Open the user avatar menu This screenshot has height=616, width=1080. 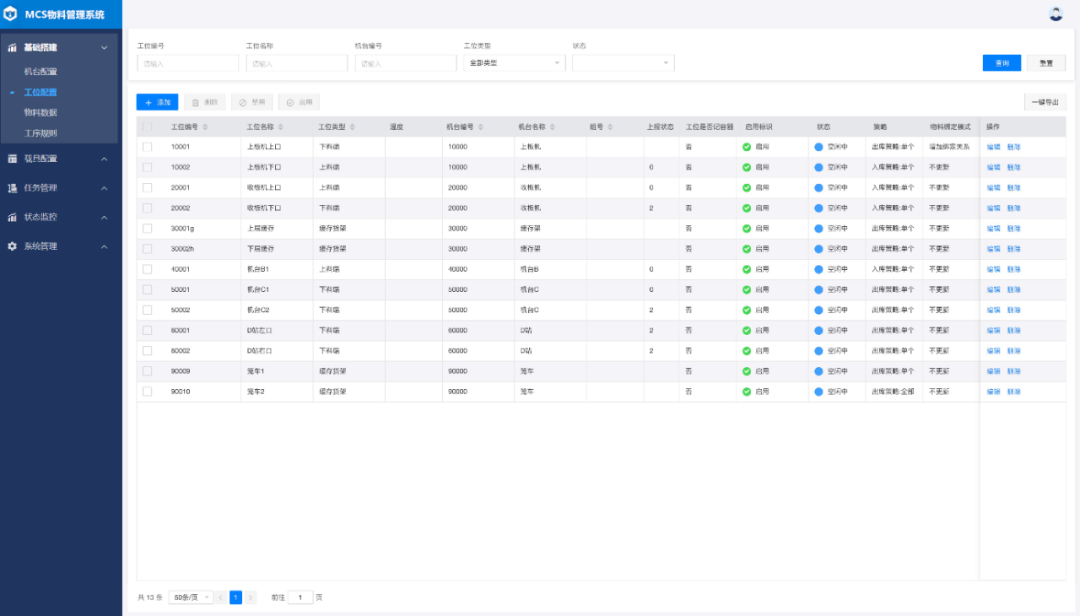[1056, 14]
